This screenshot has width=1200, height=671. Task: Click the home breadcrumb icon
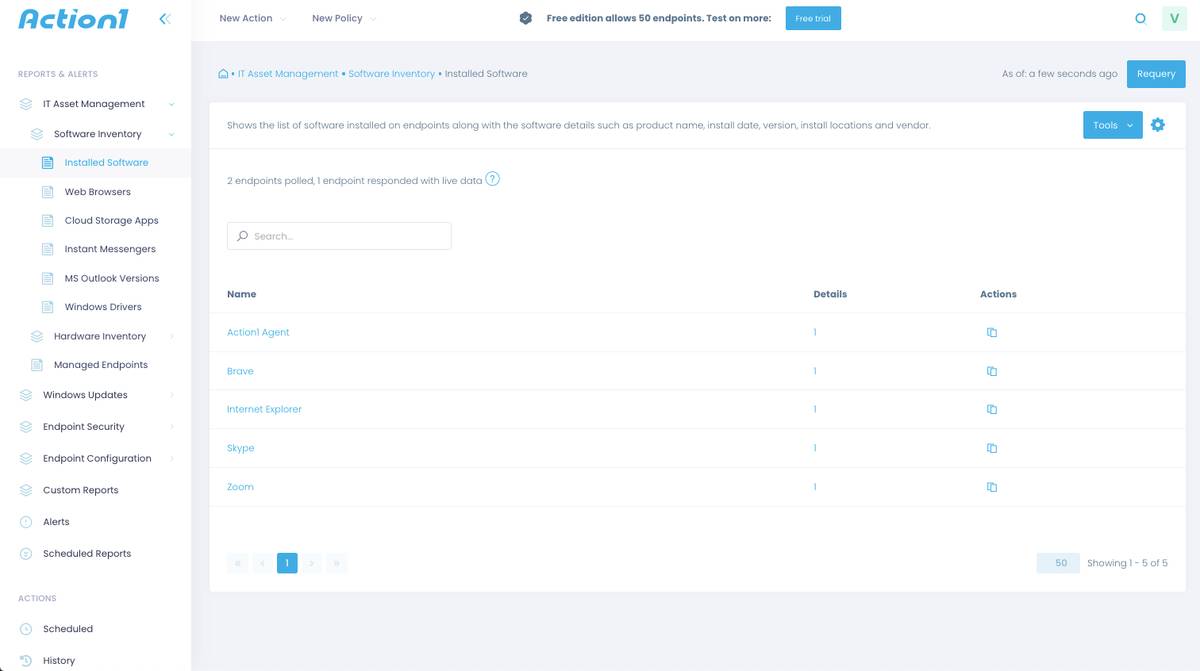coord(223,74)
